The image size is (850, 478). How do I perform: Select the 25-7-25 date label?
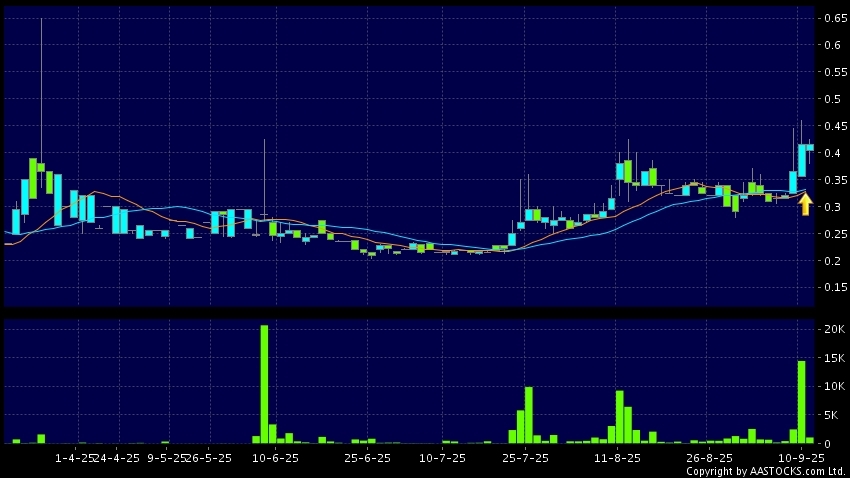pyautogui.click(x=525, y=458)
